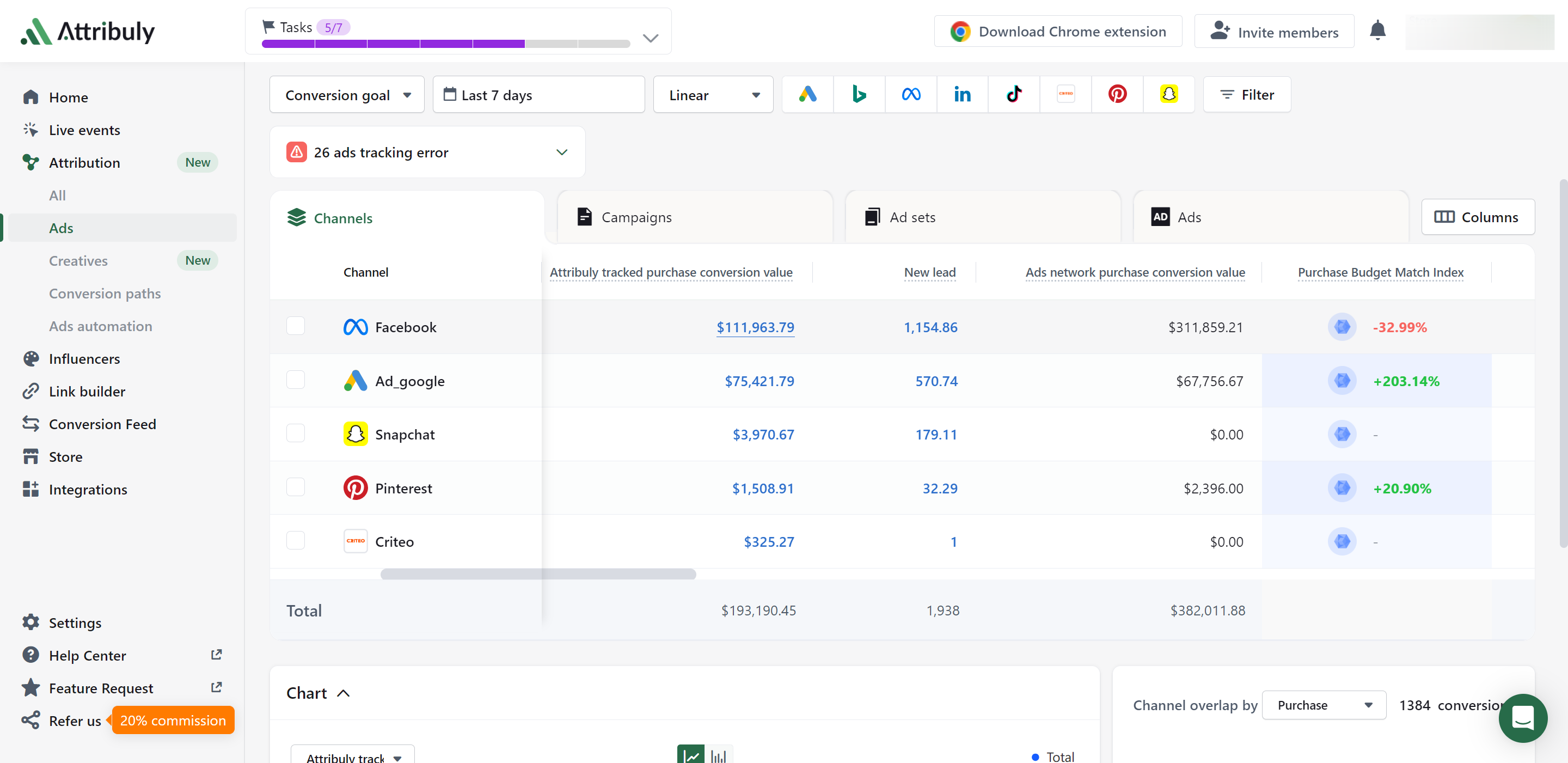Switch to the Campaigns tab

pos(695,217)
